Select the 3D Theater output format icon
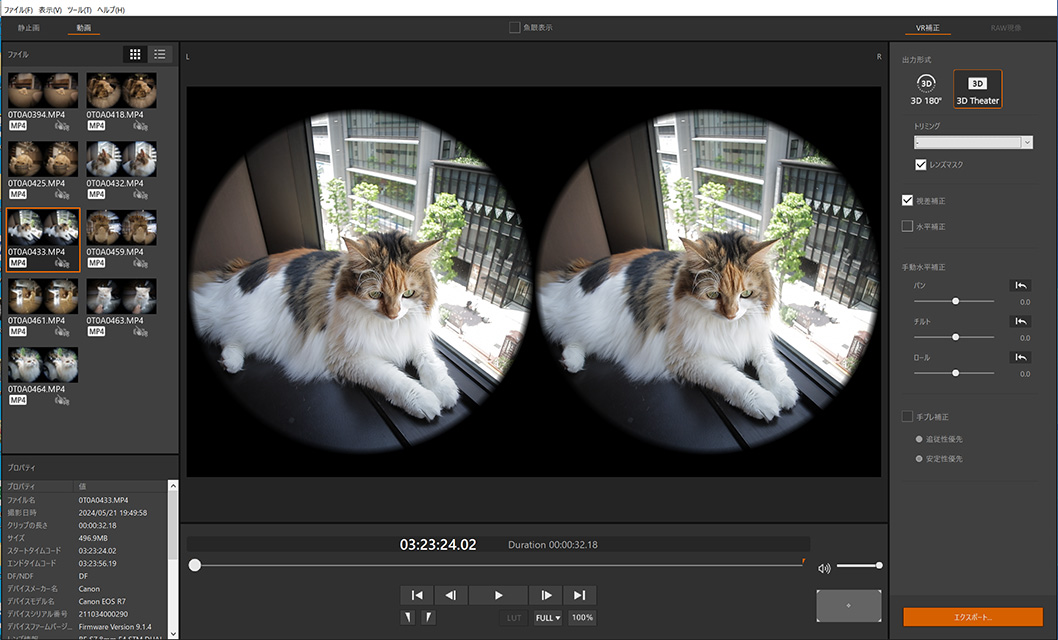This screenshot has width=1058, height=640. tap(977, 84)
